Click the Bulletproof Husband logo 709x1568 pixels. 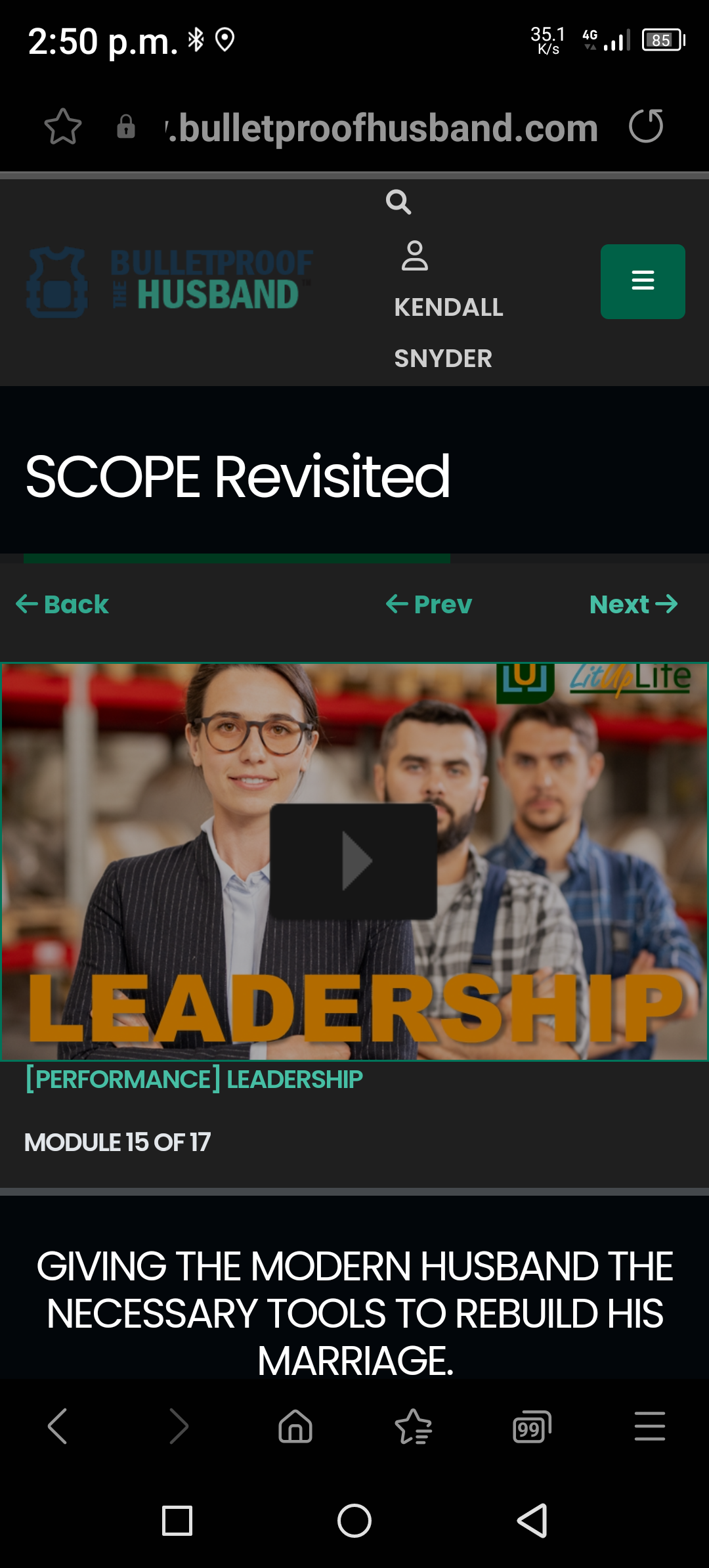click(169, 282)
